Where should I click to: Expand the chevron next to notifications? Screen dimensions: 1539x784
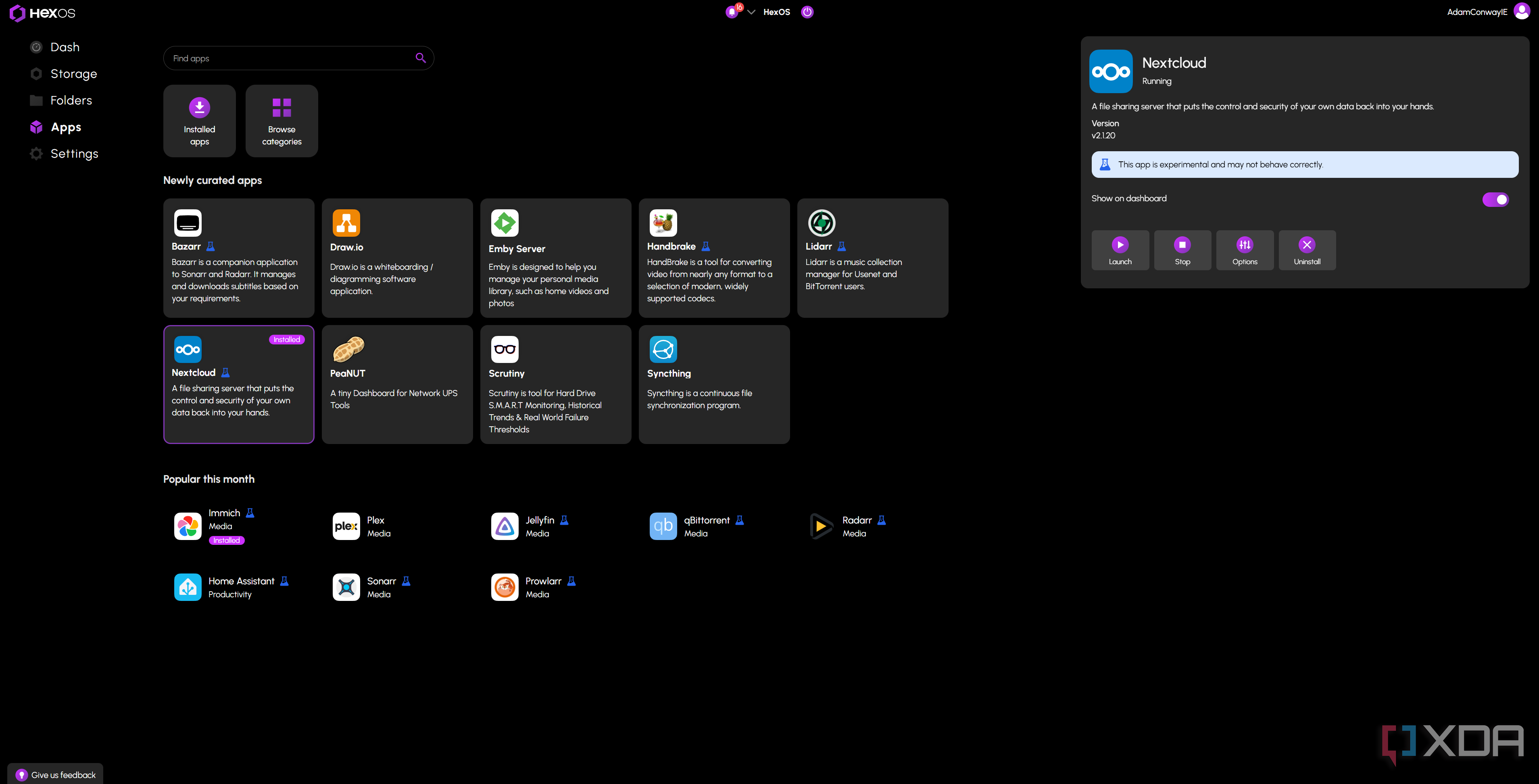pos(751,12)
